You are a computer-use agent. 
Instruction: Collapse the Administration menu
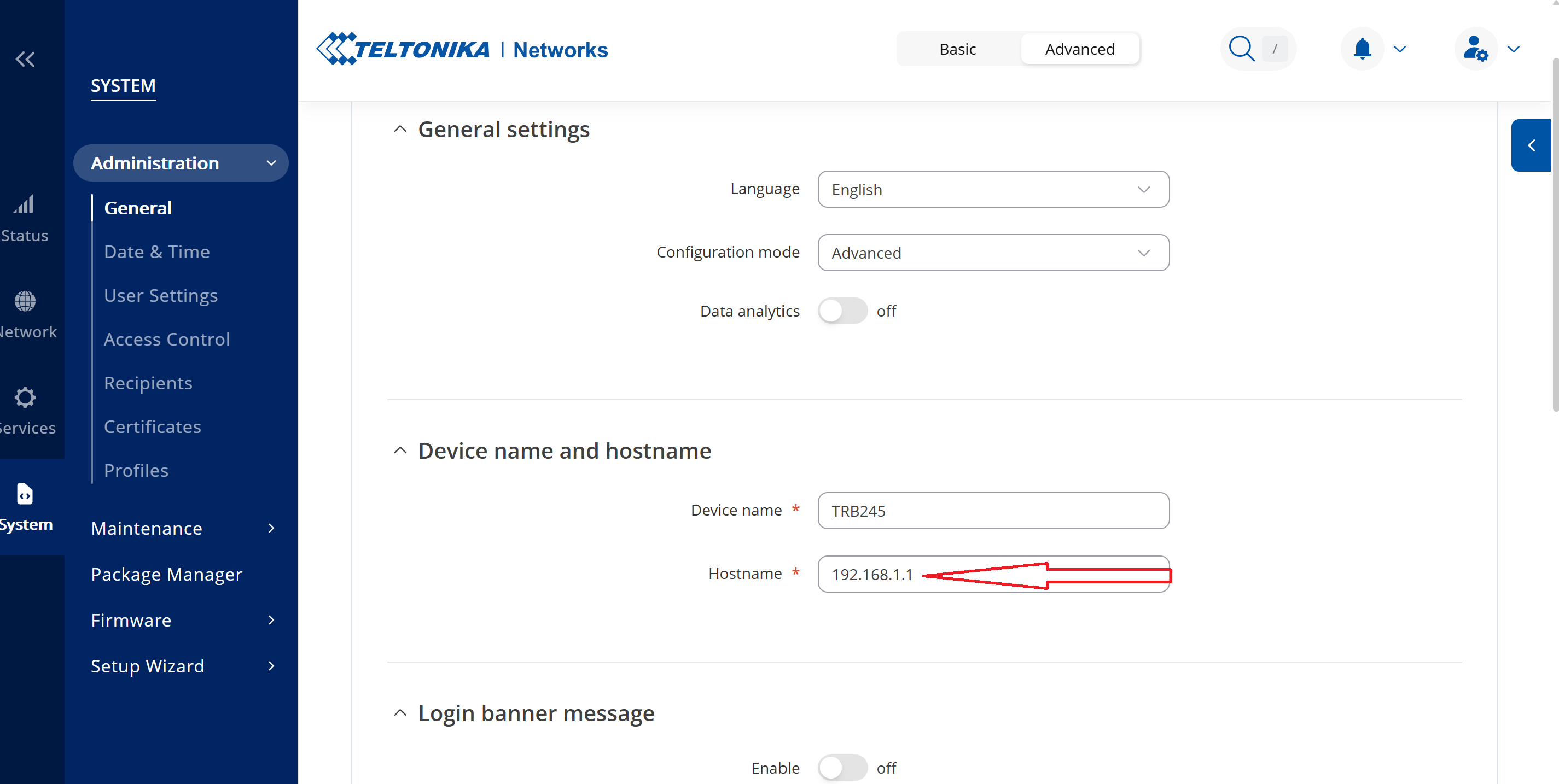pyautogui.click(x=181, y=163)
